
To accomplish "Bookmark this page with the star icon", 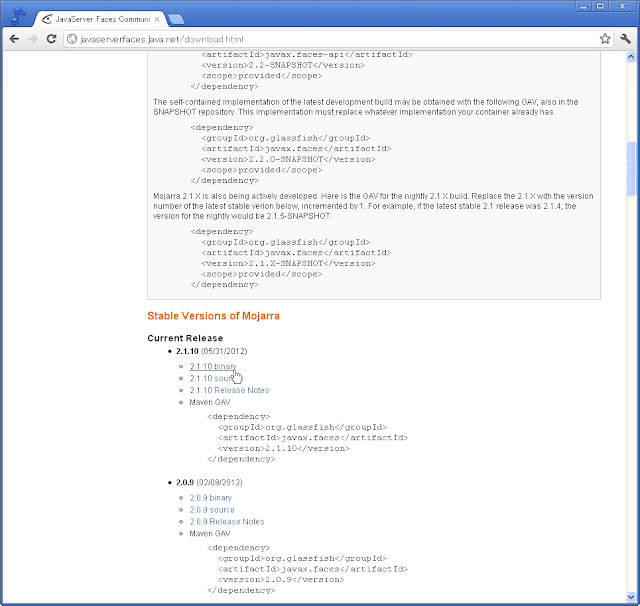I will 605,39.
